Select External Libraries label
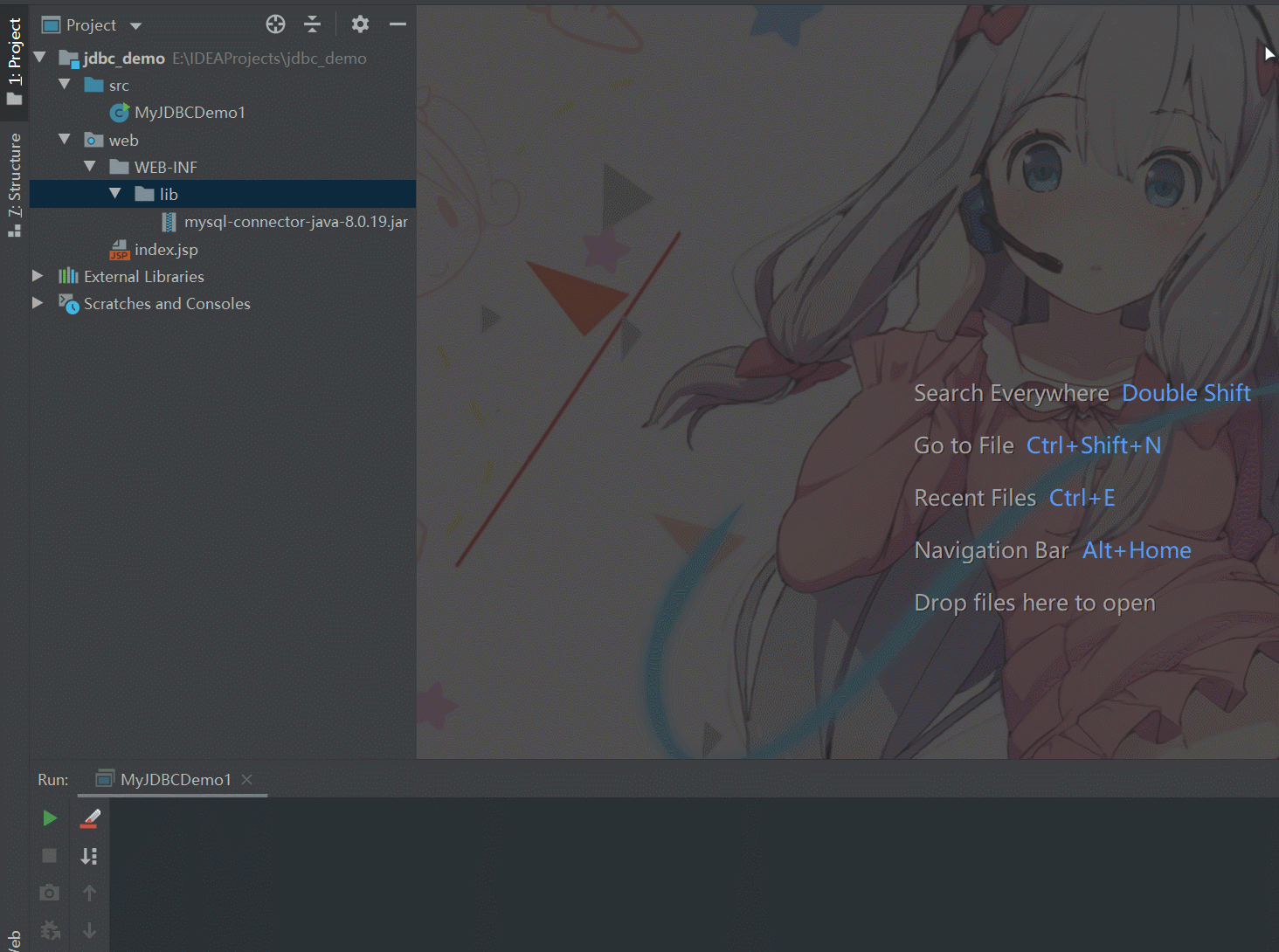The image size is (1279, 952). (x=144, y=277)
